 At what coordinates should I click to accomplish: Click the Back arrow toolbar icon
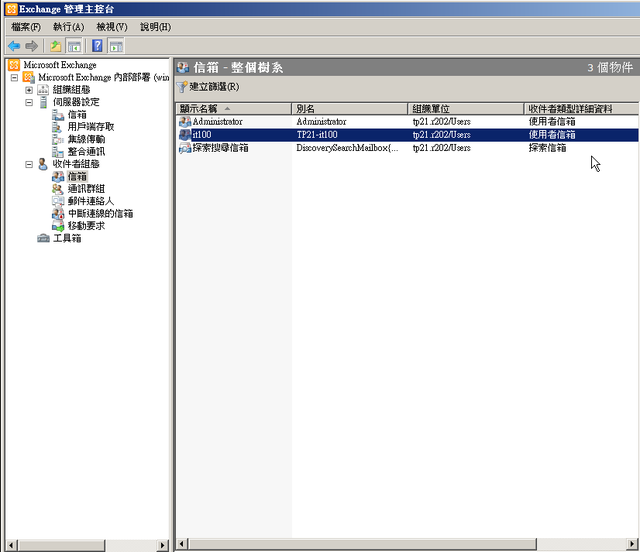tap(14, 46)
